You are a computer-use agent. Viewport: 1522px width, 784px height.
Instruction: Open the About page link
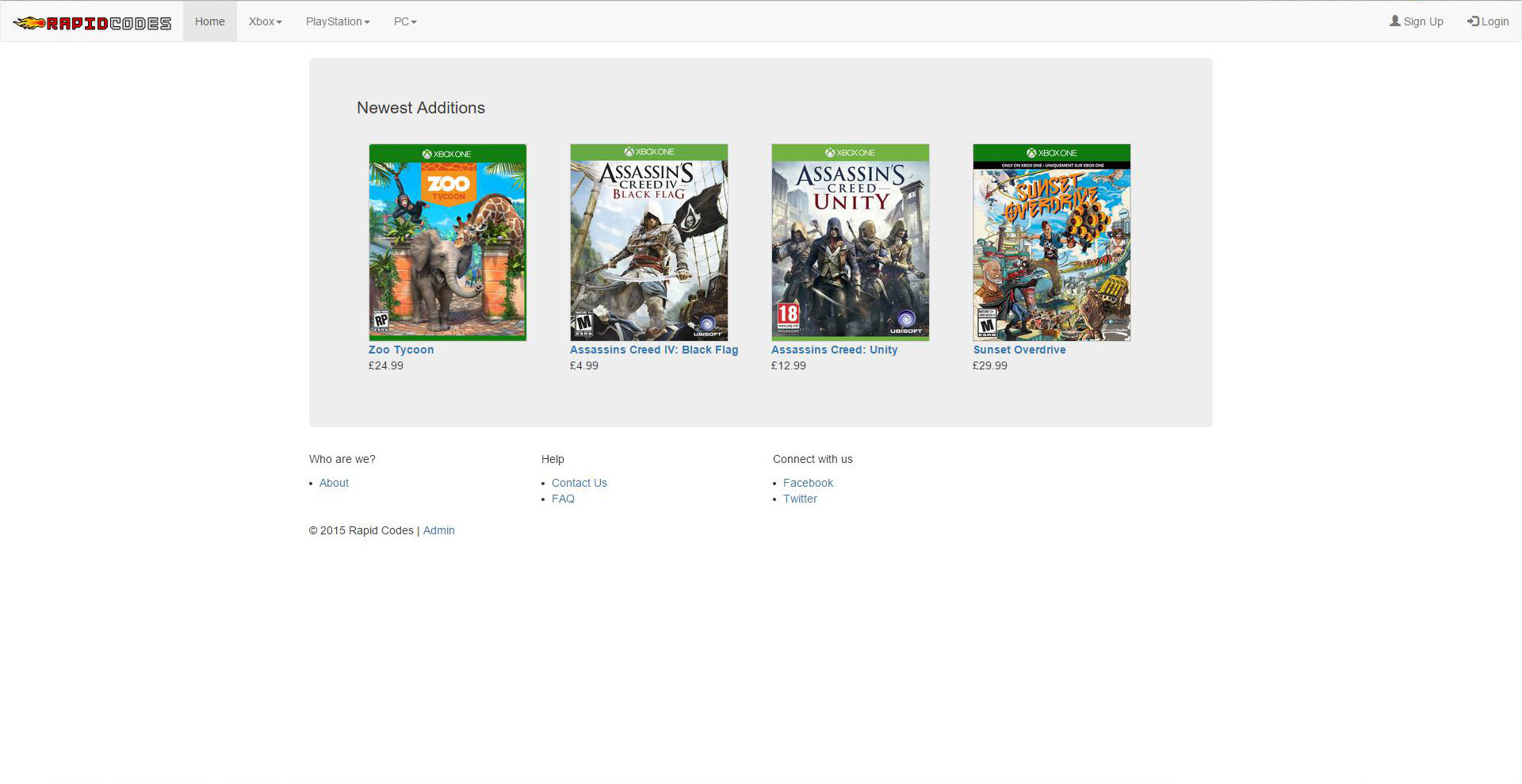pyautogui.click(x=334, y=483)
